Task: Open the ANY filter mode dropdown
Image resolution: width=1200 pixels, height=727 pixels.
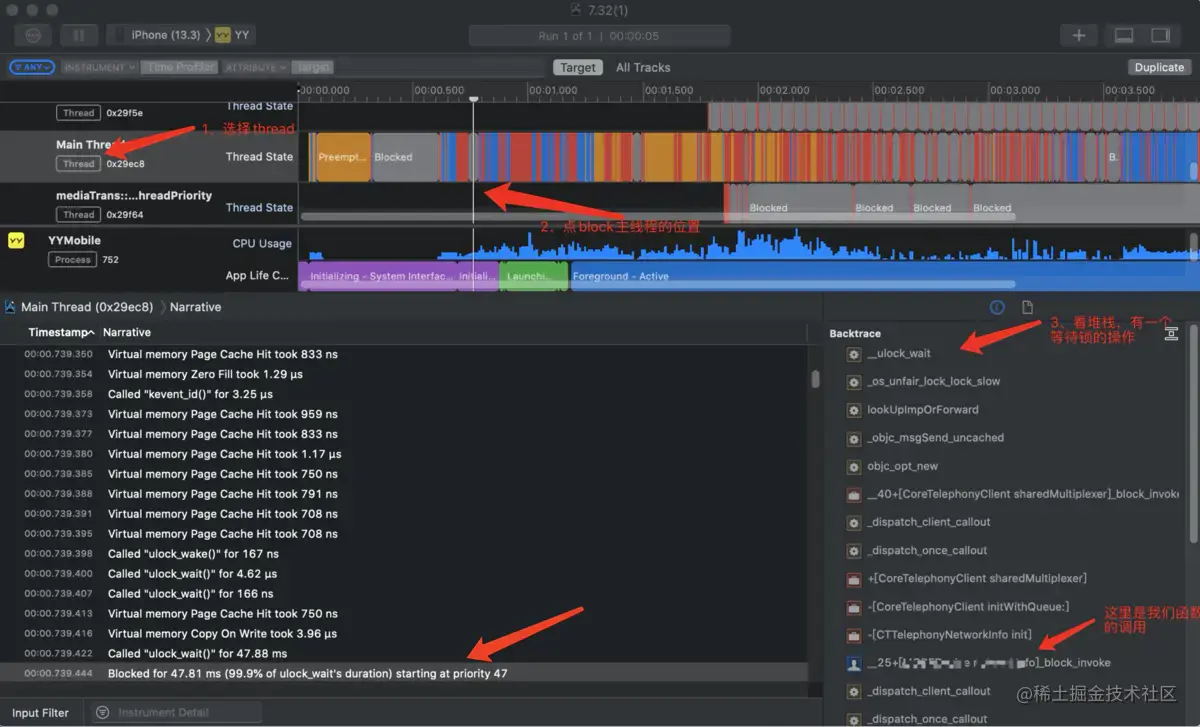Action: 31,67
